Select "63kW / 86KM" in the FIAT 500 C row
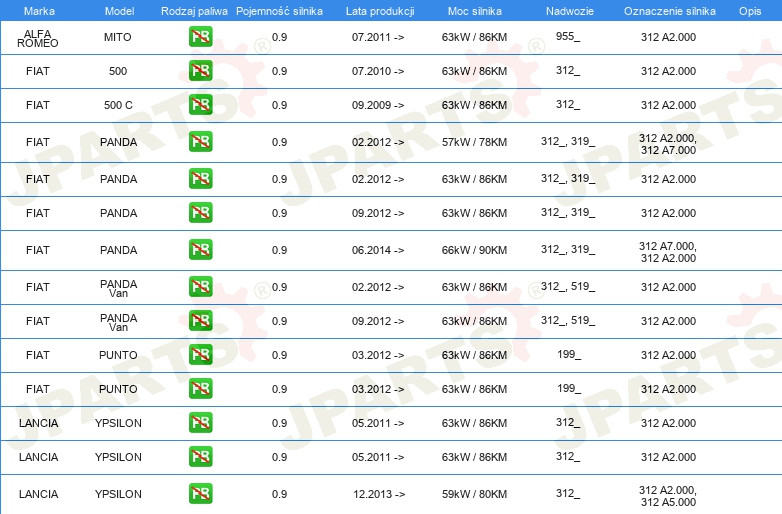 [474, 105]
